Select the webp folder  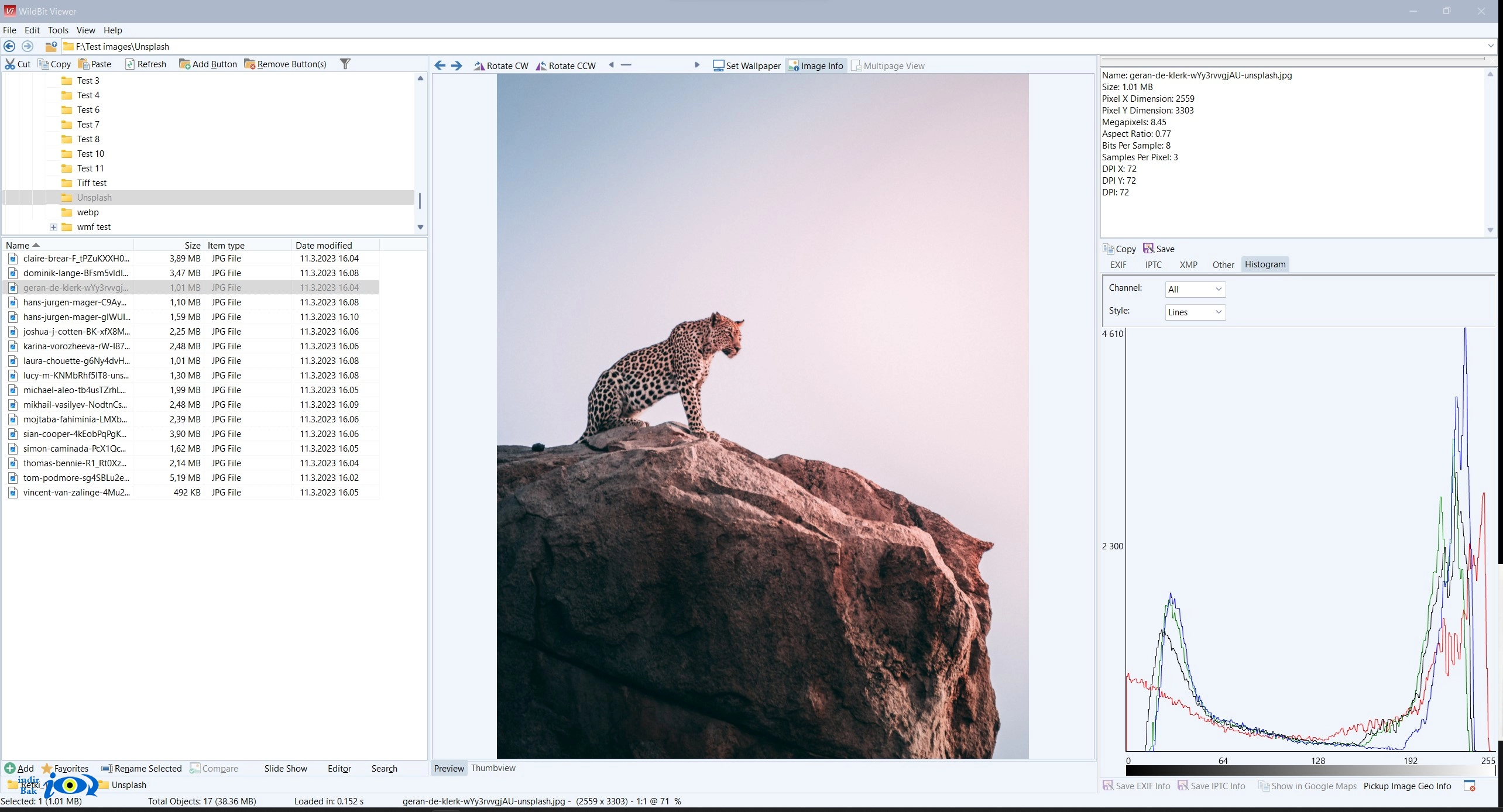pos(87,212)
